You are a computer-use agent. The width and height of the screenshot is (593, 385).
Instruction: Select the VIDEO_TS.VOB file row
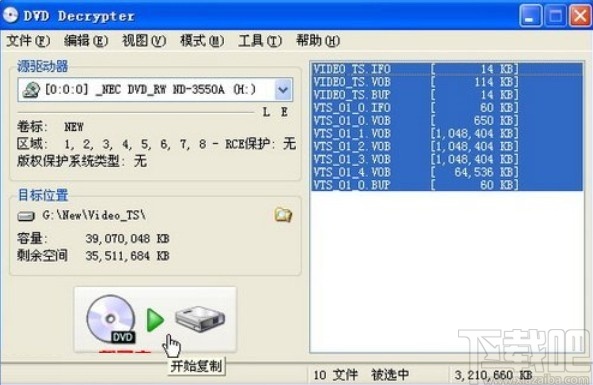[x=447, y=82]
